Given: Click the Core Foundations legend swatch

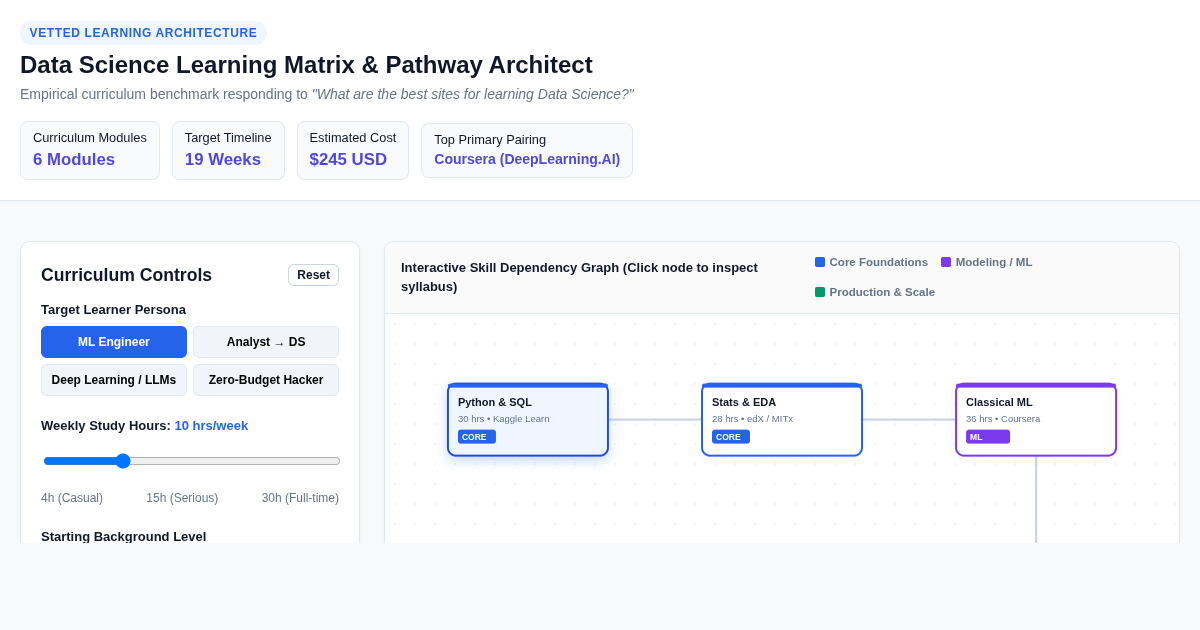Looking at the screenshot, I should pyautogui.click(x=820, y=262).
